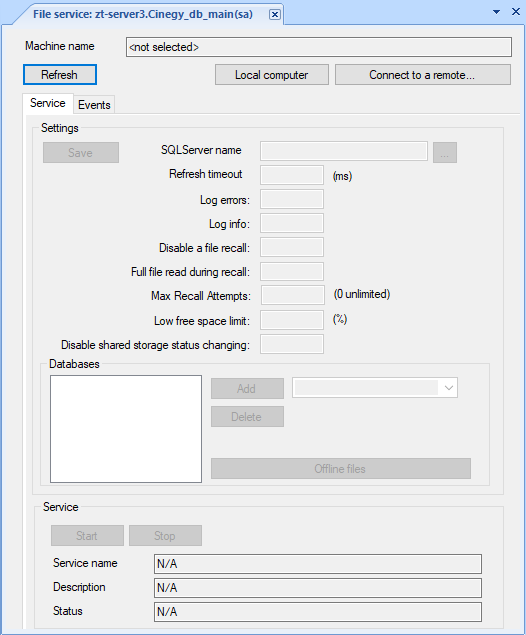Expand the database selection combo box
Image resolution: width=526 pixels, height=635 pixels.
point(448,388)
